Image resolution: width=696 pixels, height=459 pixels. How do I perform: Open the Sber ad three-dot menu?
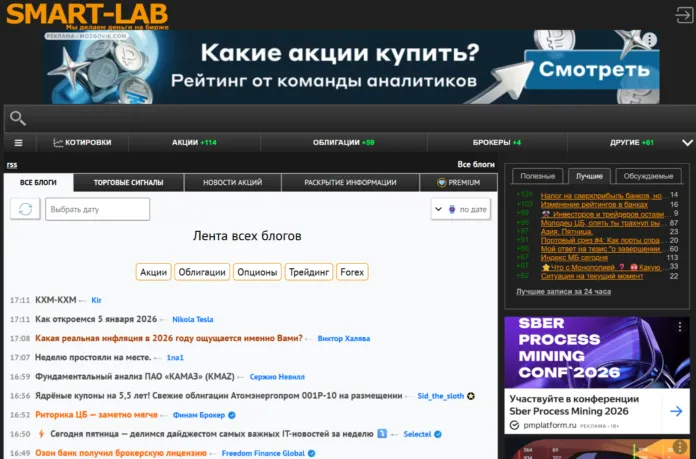pyautogui.click(x=680, y=327)
